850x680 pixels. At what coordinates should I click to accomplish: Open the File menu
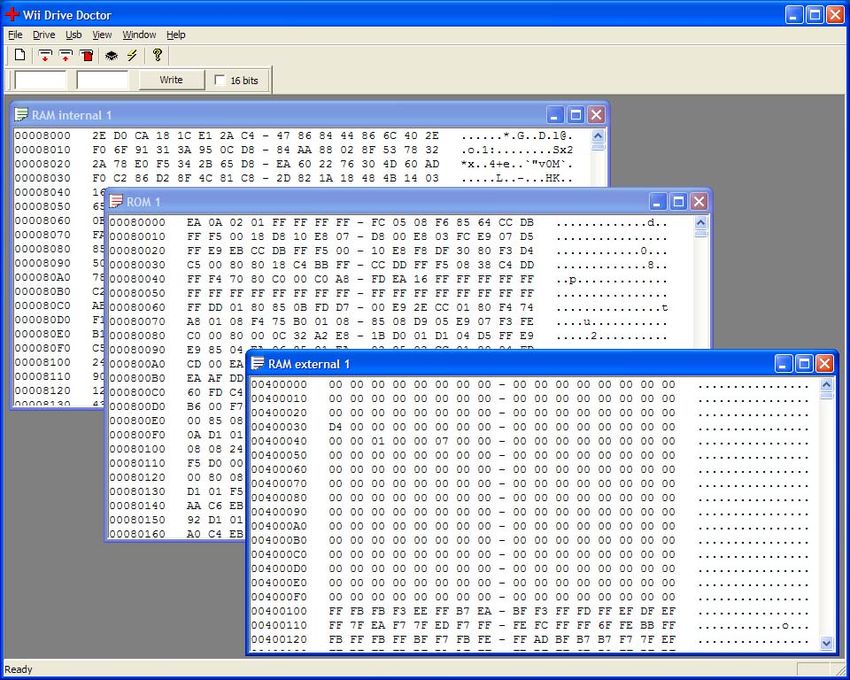tap(15, 35)
